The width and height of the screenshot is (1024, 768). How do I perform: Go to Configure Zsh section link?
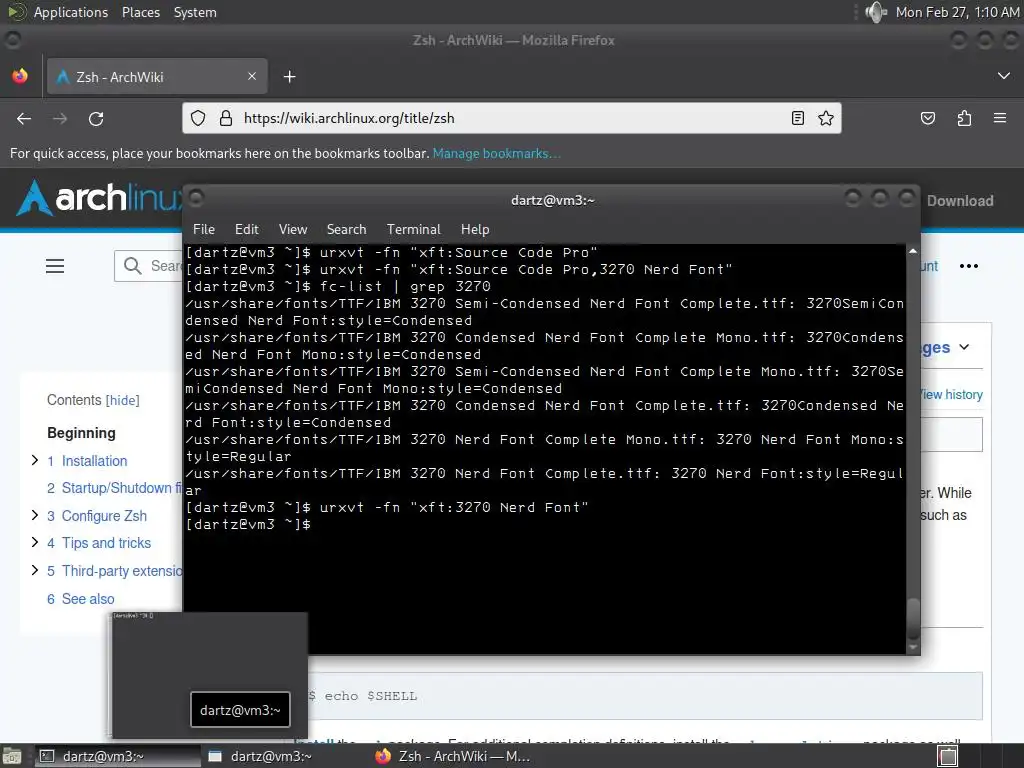pos(104,516)
